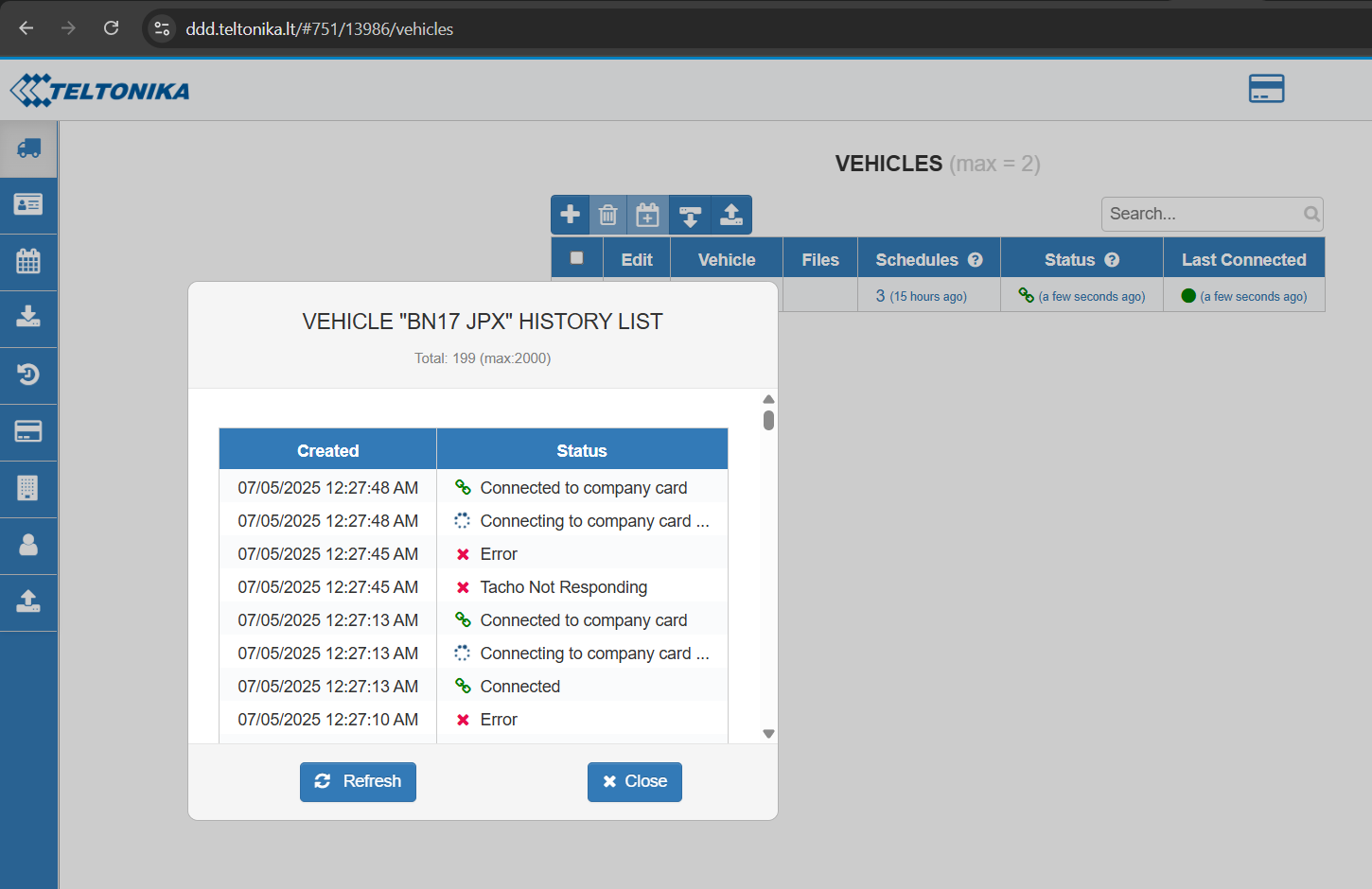Refresh the vehicle history list

pos(358,782)
